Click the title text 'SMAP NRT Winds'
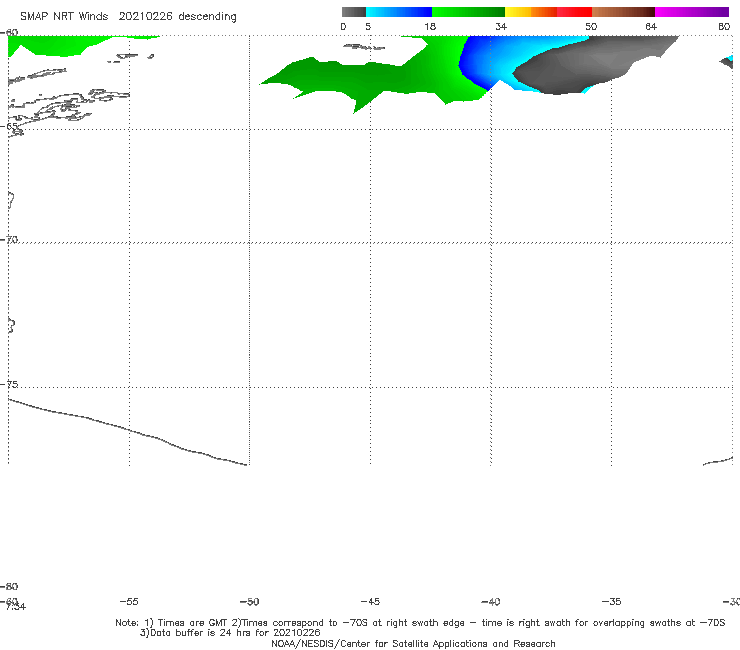740x650 pixels. [x=64, y=16]
